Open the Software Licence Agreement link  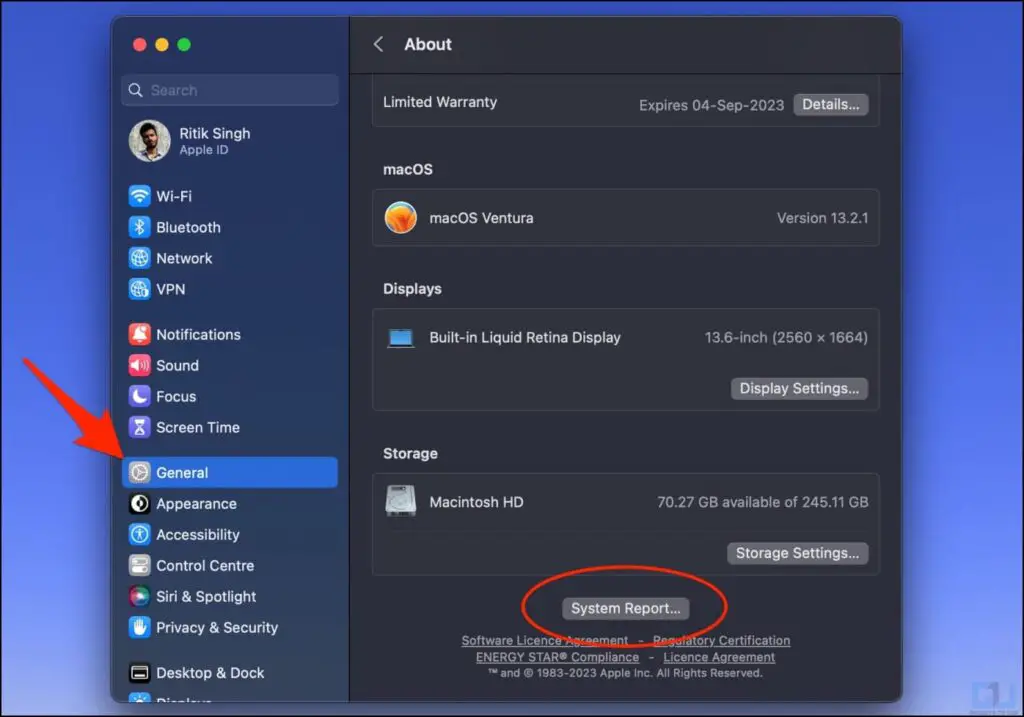tap(544, 640)
